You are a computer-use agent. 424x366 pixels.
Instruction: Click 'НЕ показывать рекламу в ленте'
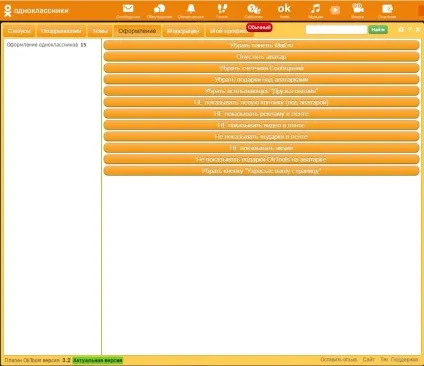click(261, 114)
